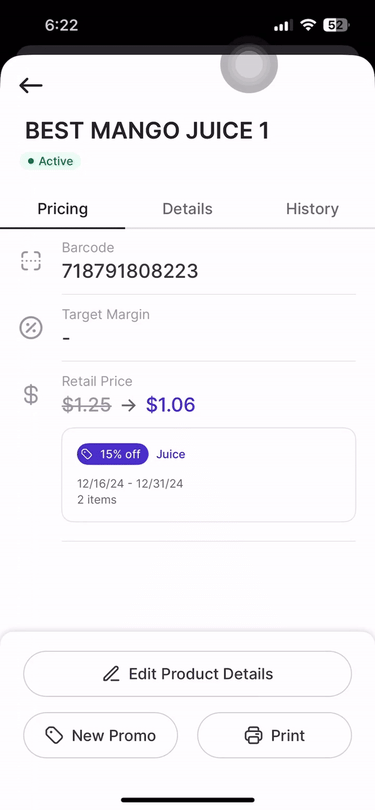Switch to the Details tab

click(188, 209)
